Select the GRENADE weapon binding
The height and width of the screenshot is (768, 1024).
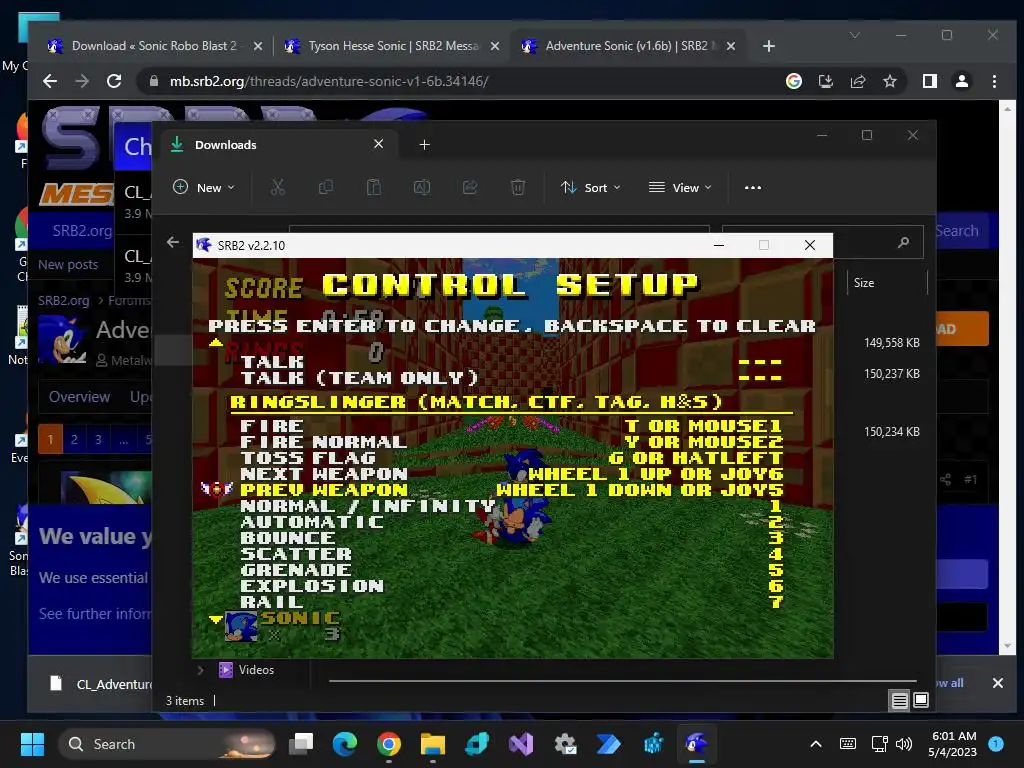coord(511,570)
